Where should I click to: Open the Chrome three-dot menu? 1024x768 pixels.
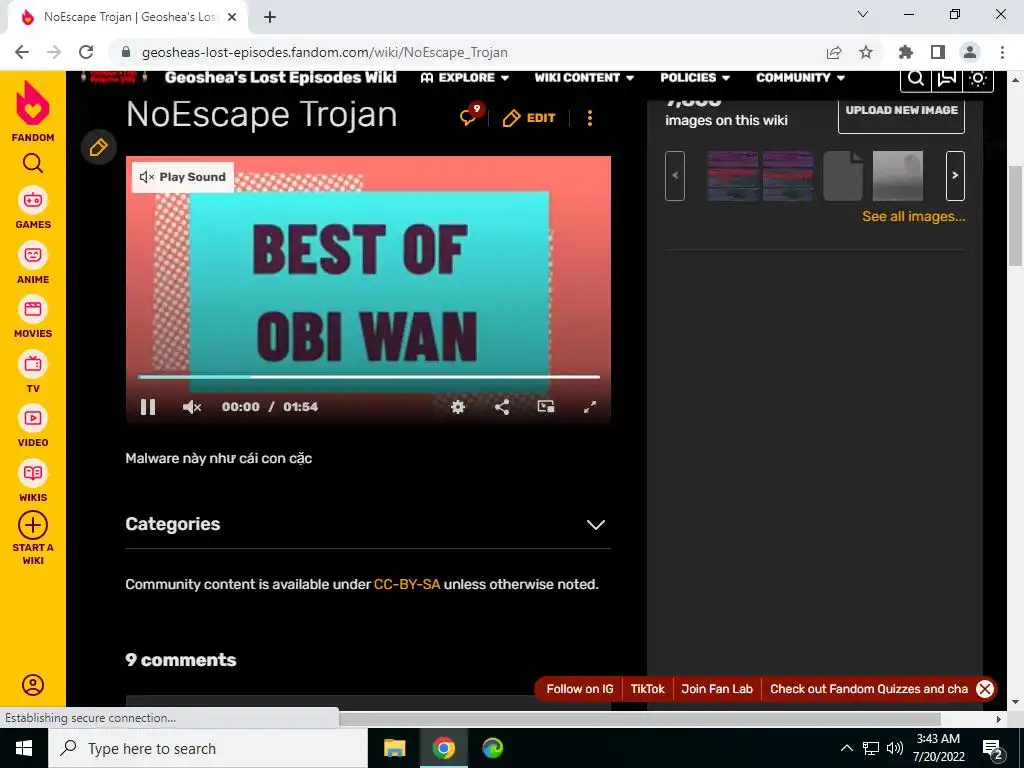tap(1002, 52)
